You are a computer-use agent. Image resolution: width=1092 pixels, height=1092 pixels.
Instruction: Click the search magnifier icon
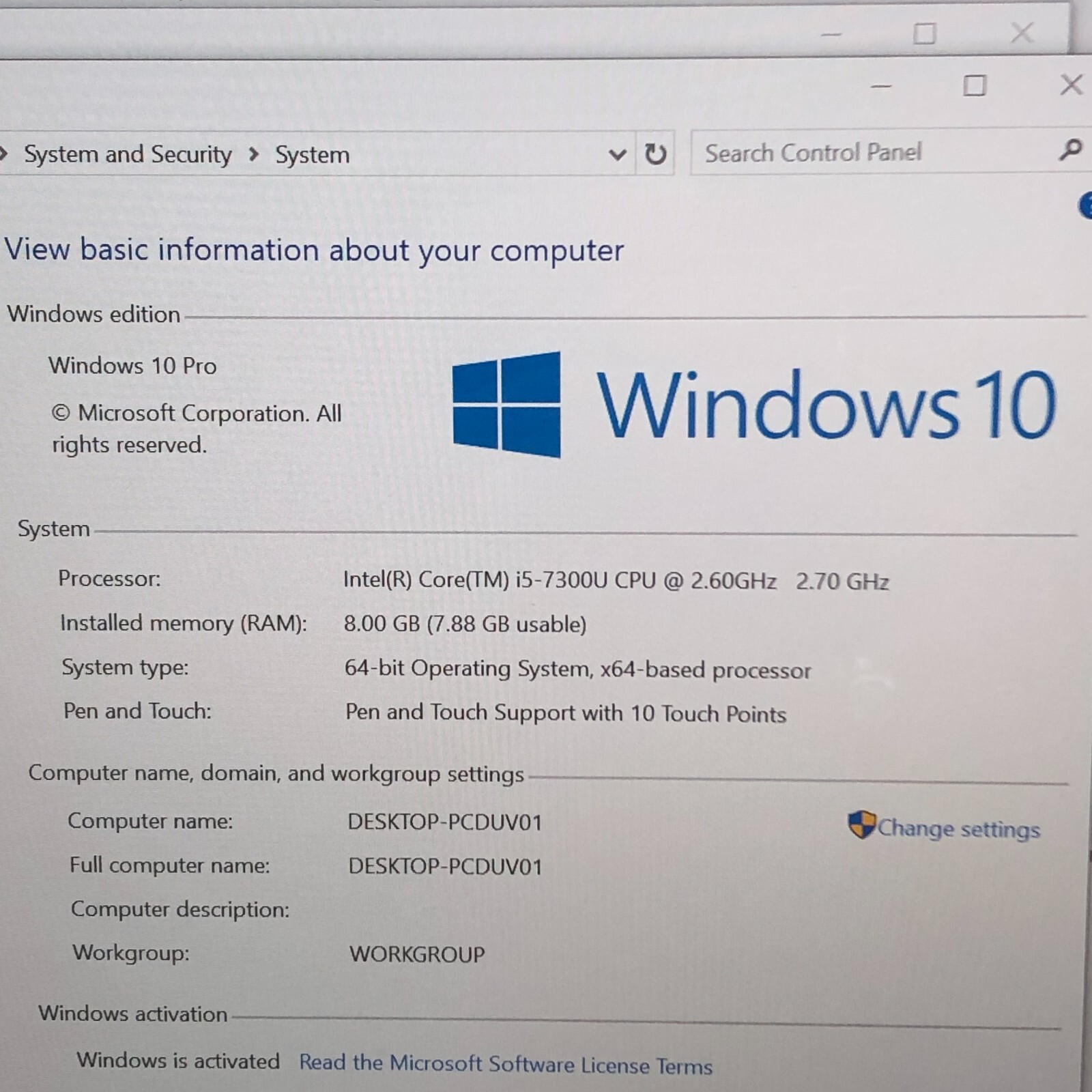[x=1070, y=150]
